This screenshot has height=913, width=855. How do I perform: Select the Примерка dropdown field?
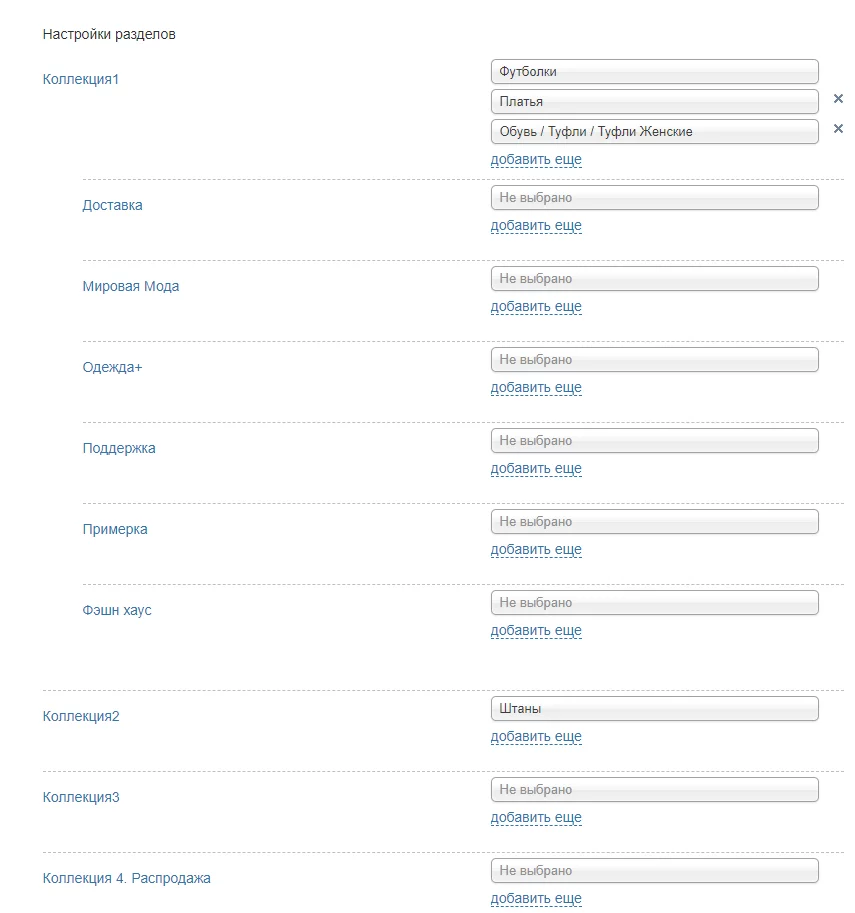654,522
